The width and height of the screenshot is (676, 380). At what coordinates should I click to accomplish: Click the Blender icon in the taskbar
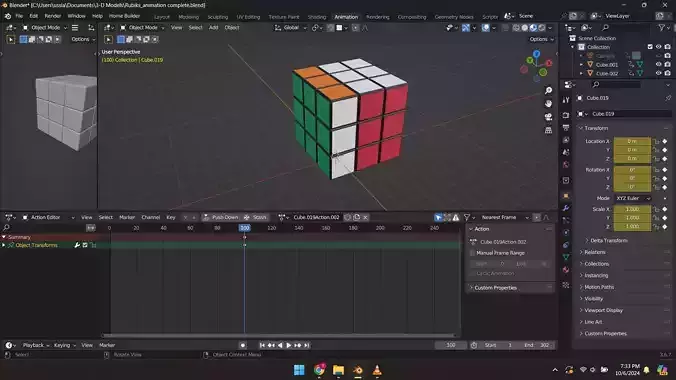(358, 370)
